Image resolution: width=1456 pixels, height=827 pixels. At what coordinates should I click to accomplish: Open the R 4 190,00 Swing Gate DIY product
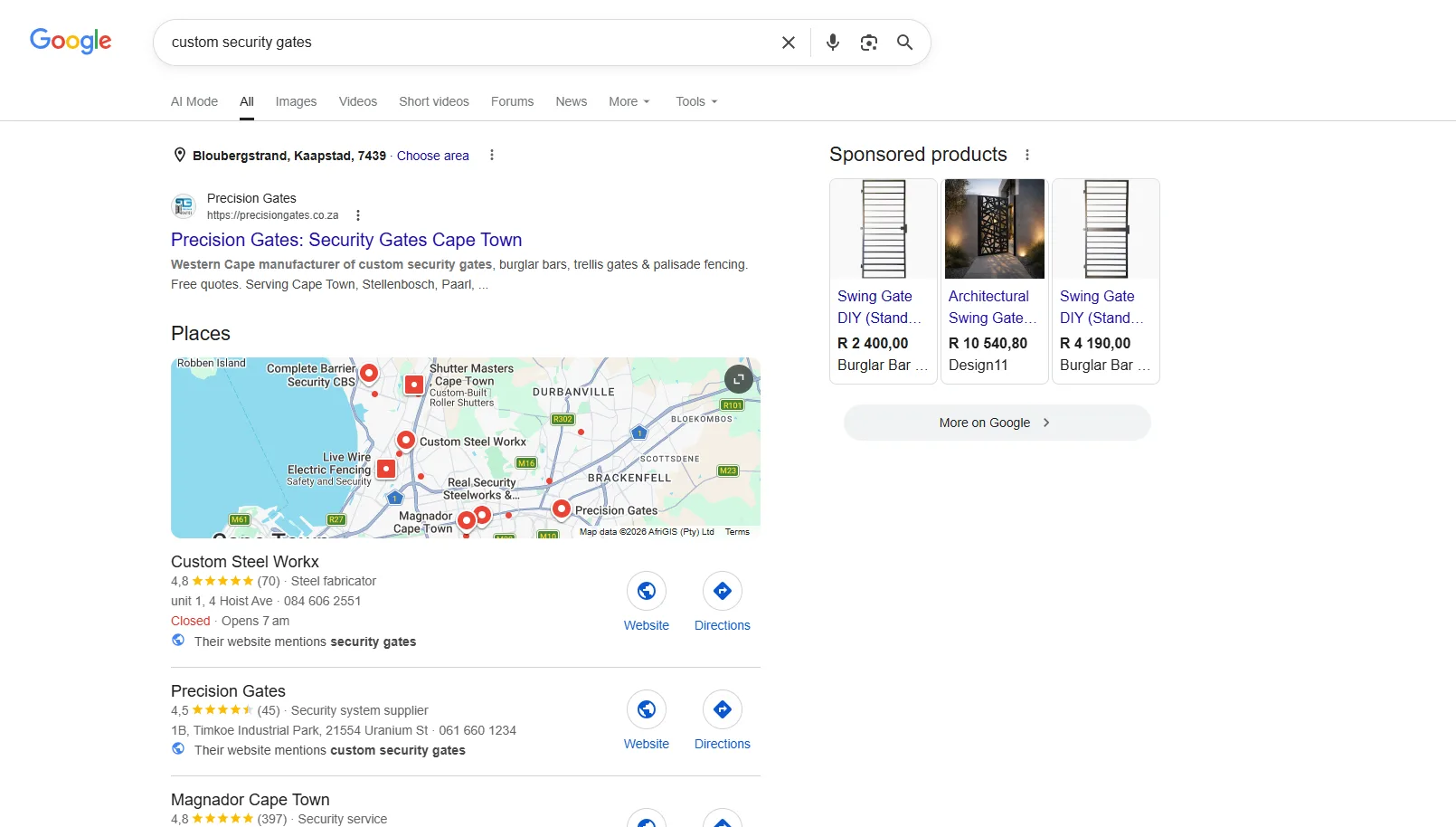(x=1106, y=281)
